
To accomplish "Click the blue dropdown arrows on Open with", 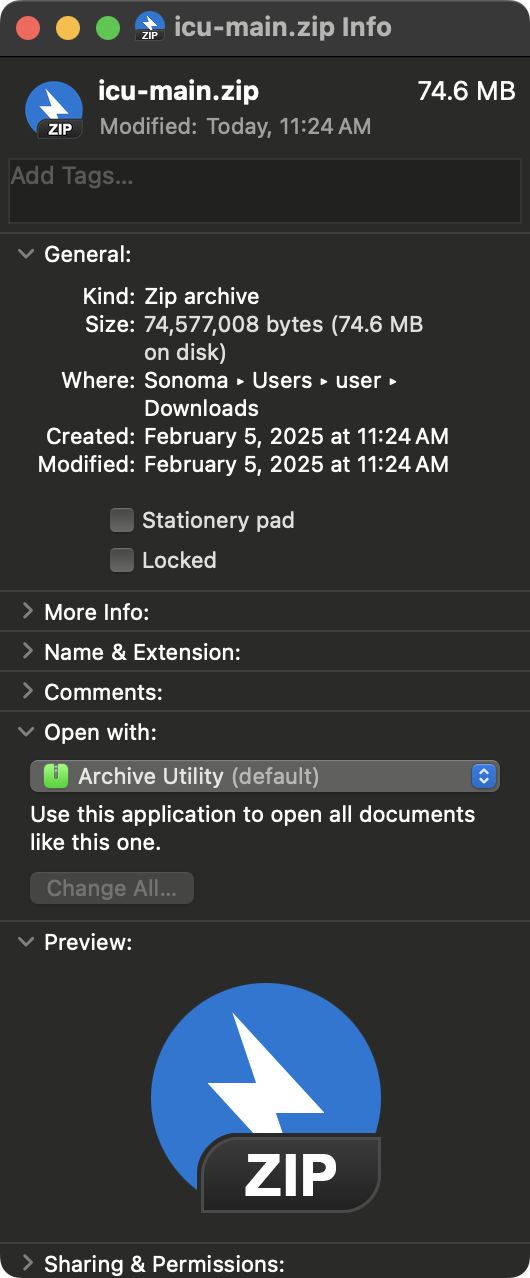I will click(x=484, y=776).
